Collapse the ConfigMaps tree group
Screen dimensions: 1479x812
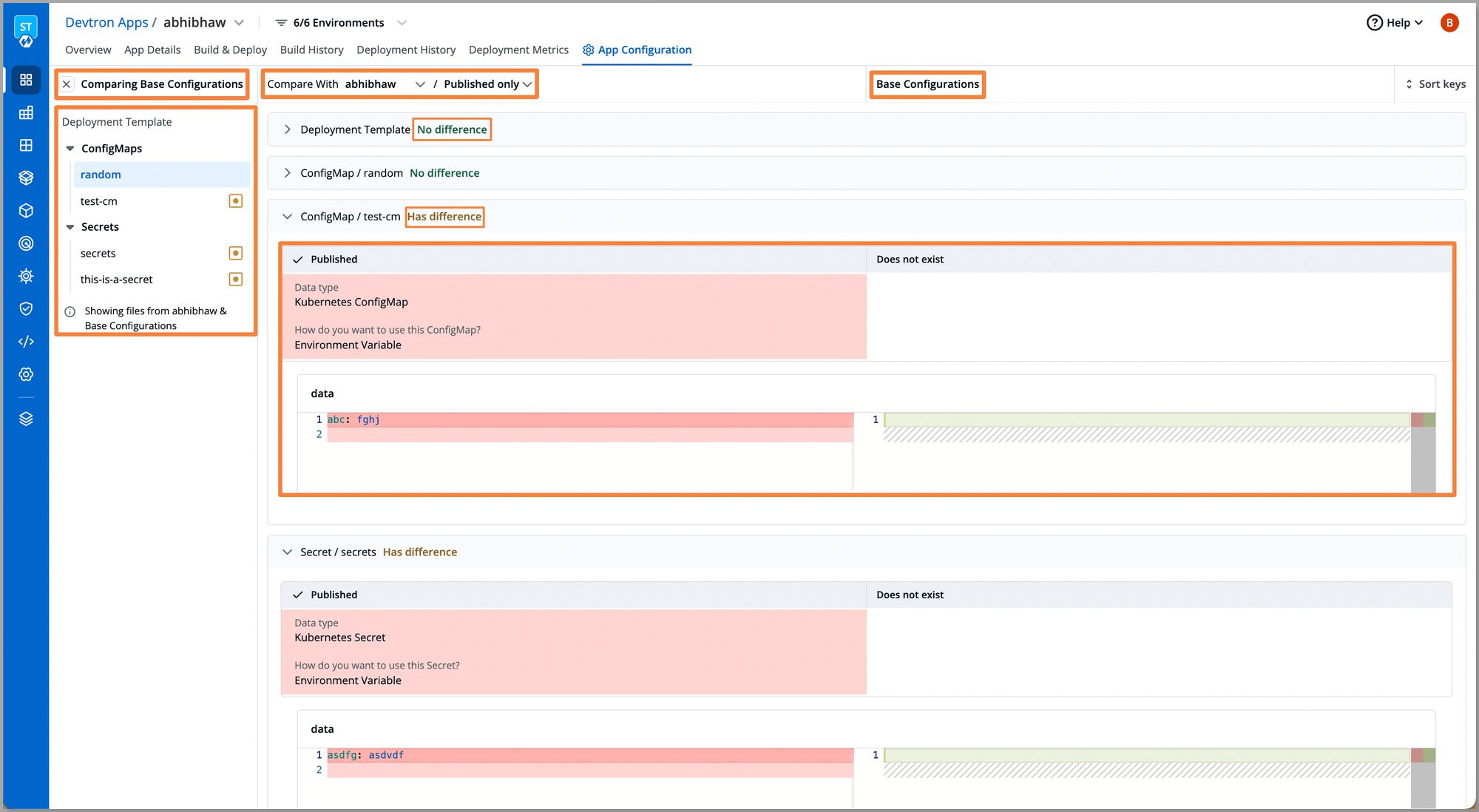(x=70, y=149)
